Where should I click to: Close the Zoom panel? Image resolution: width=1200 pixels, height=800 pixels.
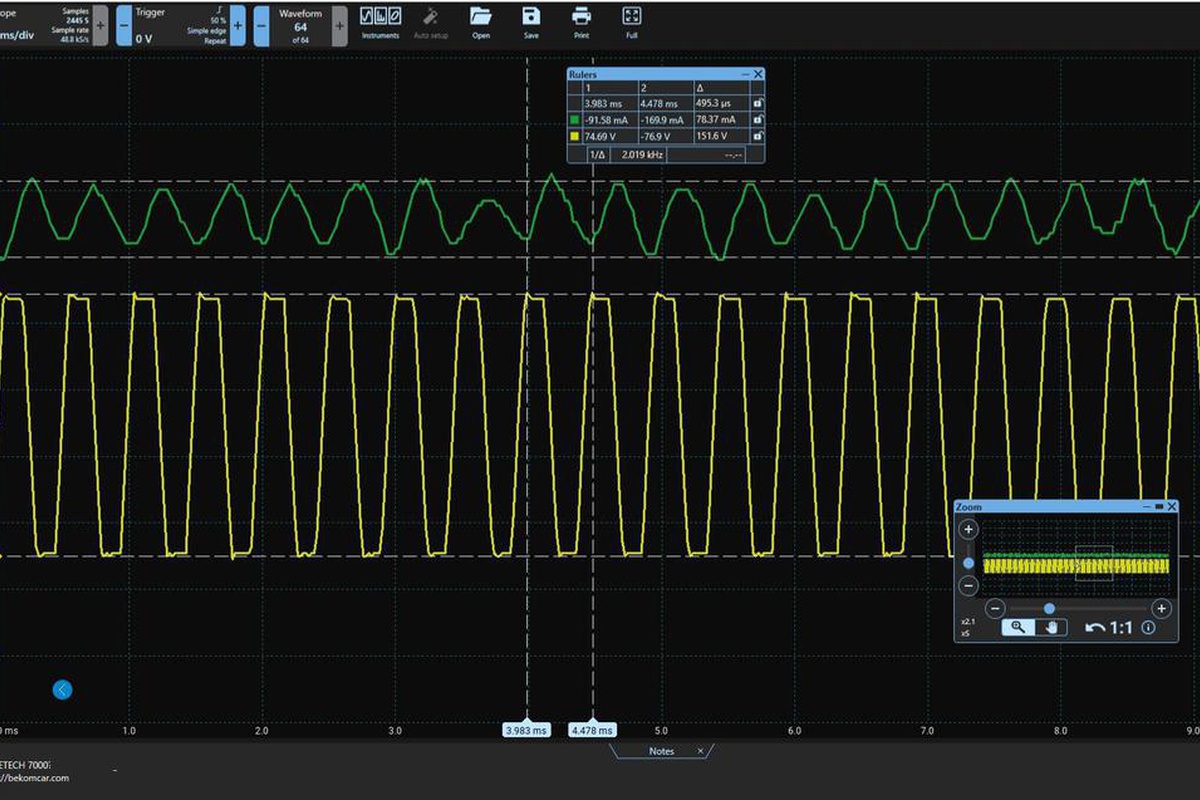click(x=1171, y=507)
